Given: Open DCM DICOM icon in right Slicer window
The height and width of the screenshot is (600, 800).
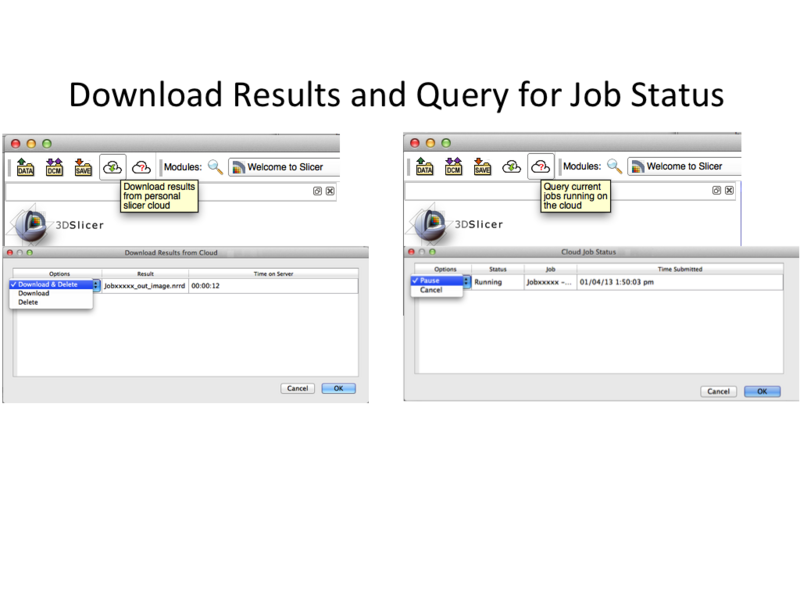Looking at the screenshot, I should tap(454, 167).
